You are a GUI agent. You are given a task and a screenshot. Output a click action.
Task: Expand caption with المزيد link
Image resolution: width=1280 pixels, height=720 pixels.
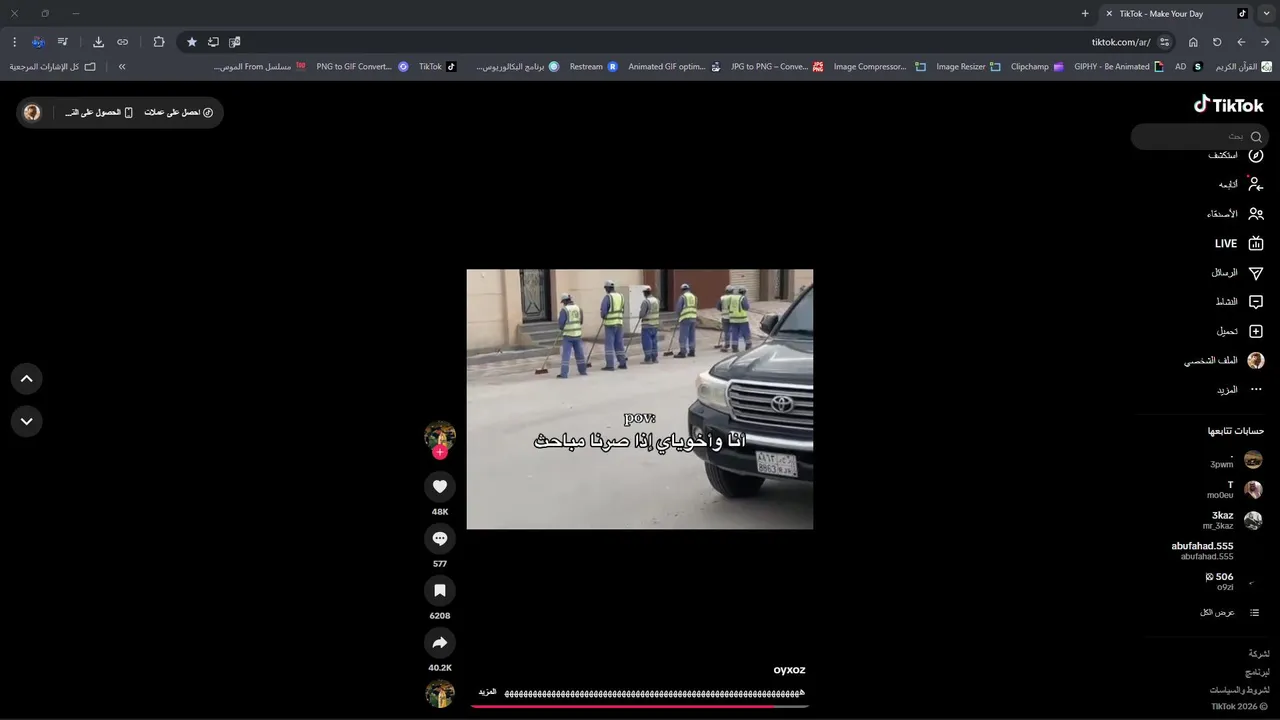pyautogui.click(x=487, y=692)
